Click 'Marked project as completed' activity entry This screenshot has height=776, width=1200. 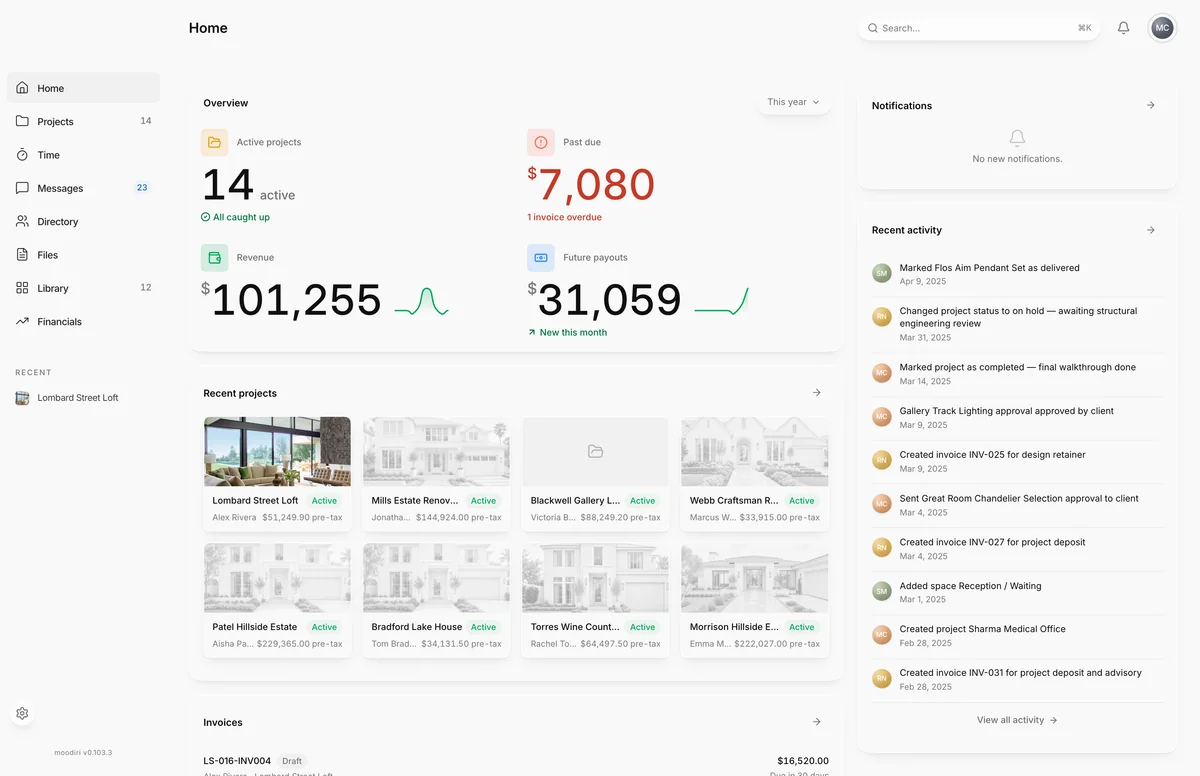pos(1017,367)
